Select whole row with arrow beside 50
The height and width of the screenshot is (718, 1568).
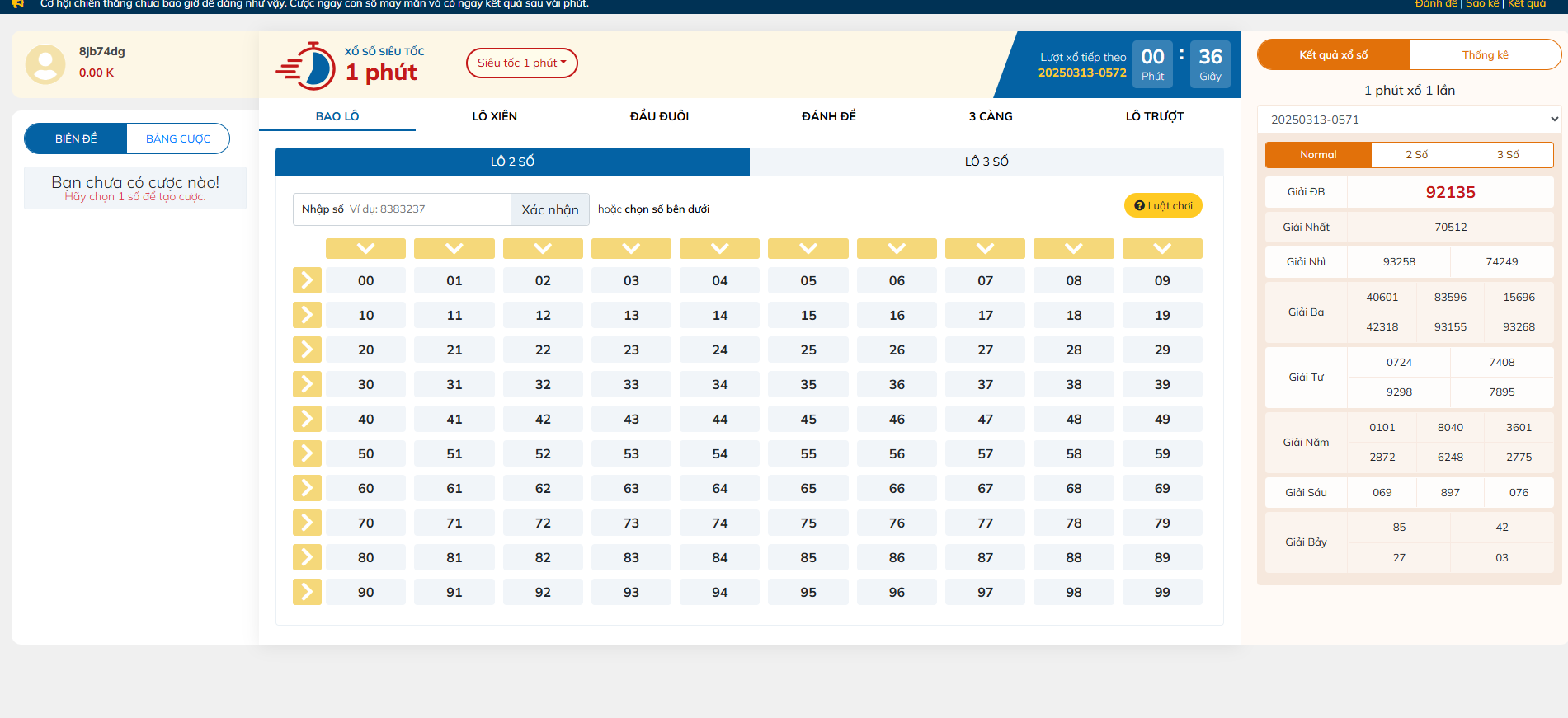[x=307, y=453]
